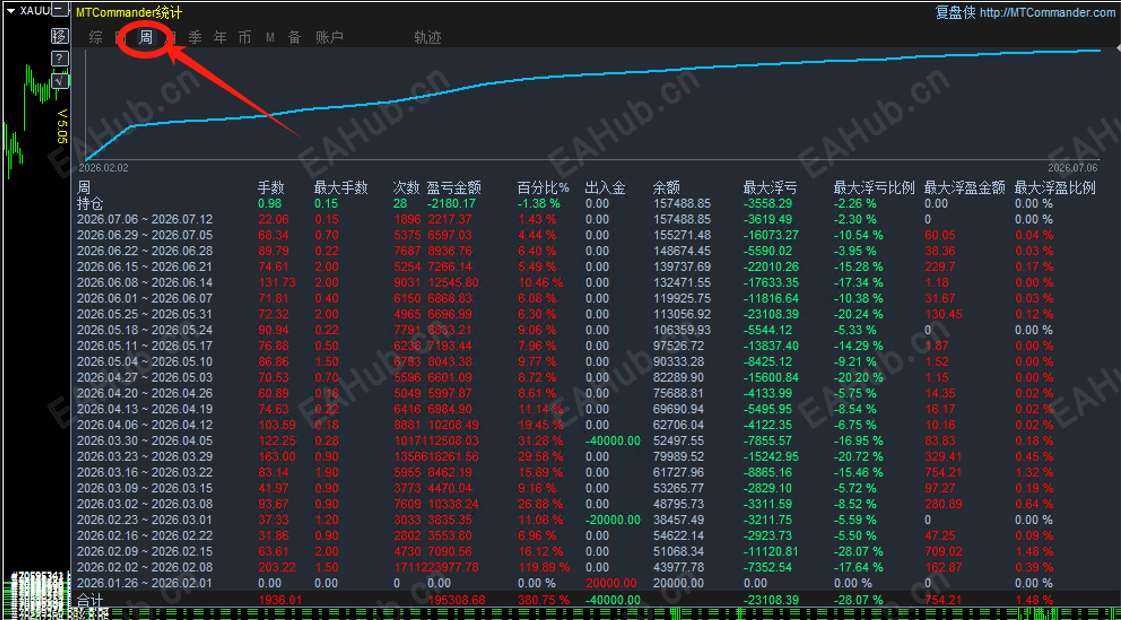Select week row 2026.06.08 ~ 2026.06.14
Screen dimensions: 1121x620
[144, 282]
